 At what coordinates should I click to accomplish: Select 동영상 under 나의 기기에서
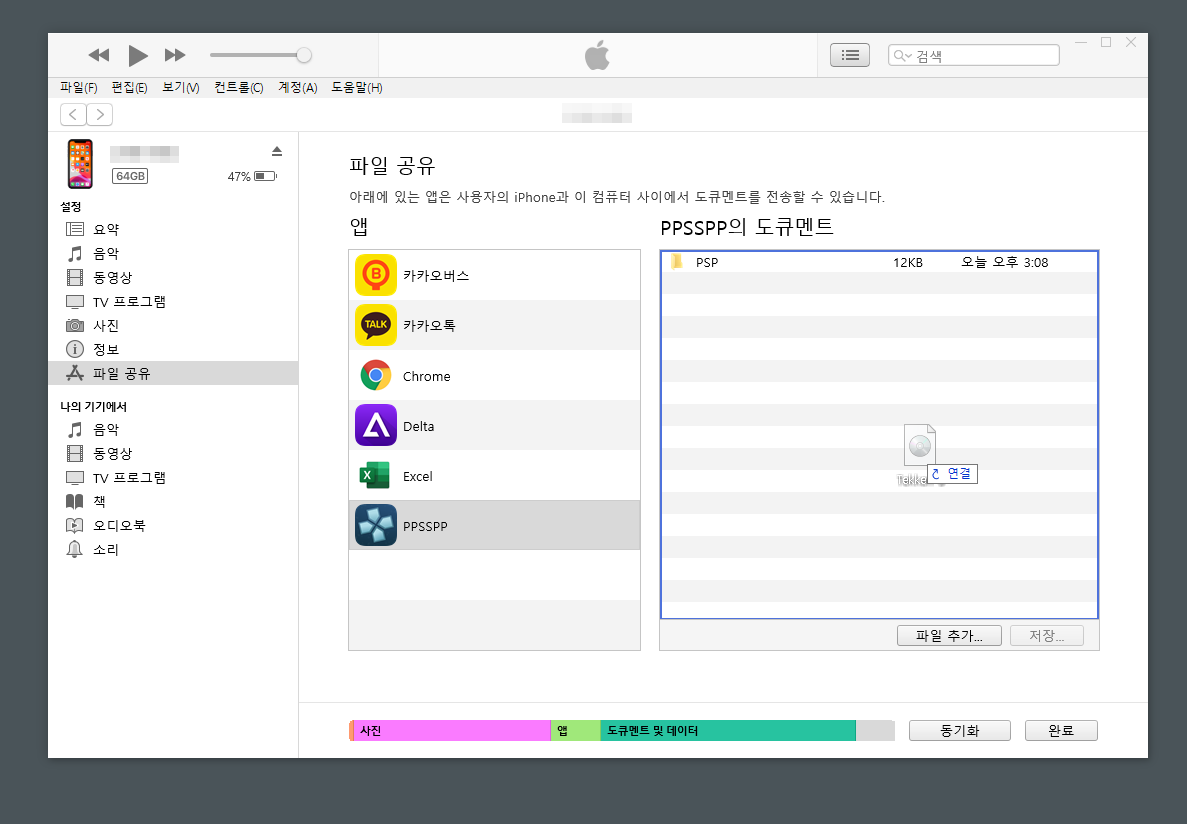(173, 454)
